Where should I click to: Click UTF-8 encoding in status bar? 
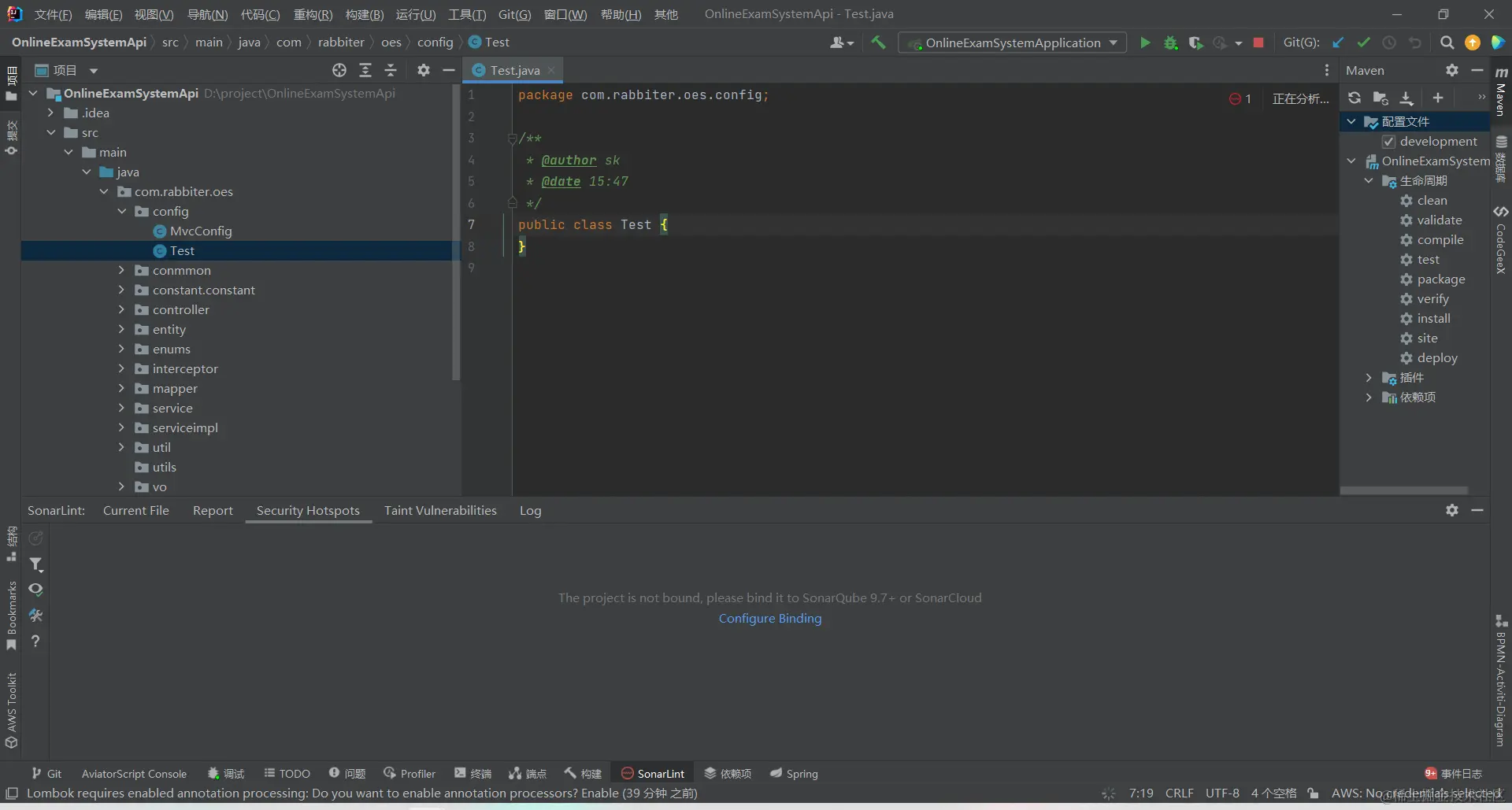(1222, 793)
